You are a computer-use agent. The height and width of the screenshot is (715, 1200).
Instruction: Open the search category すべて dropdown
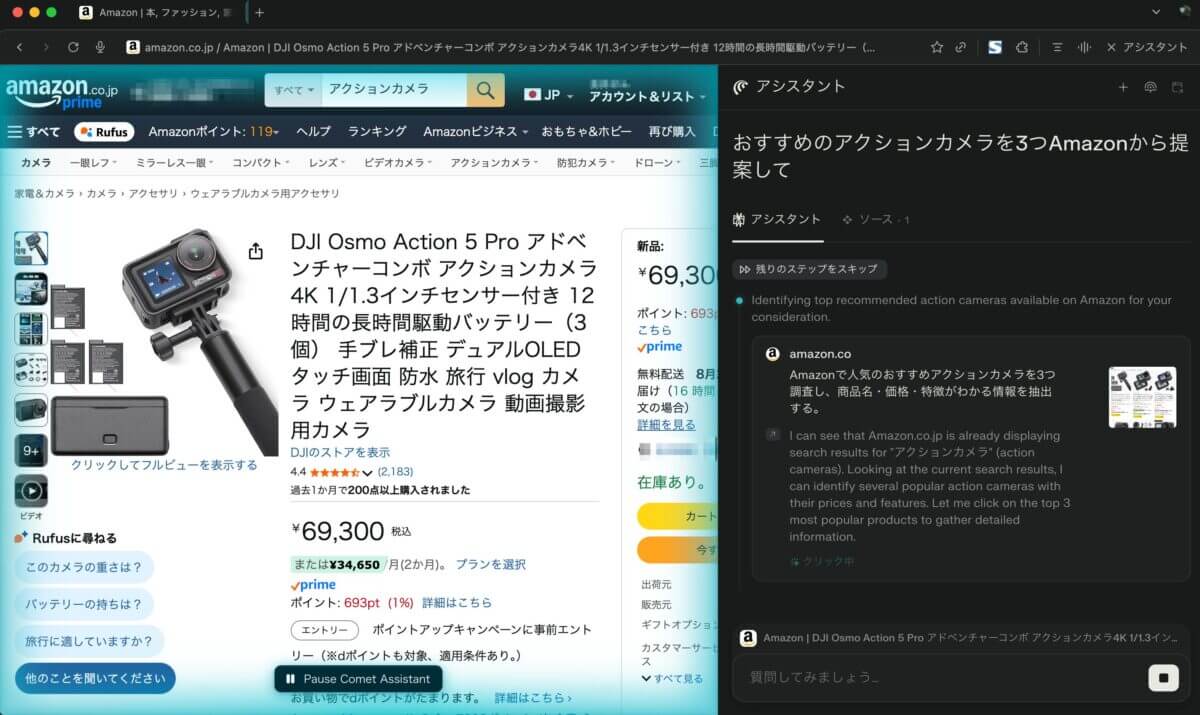(294, 91)
